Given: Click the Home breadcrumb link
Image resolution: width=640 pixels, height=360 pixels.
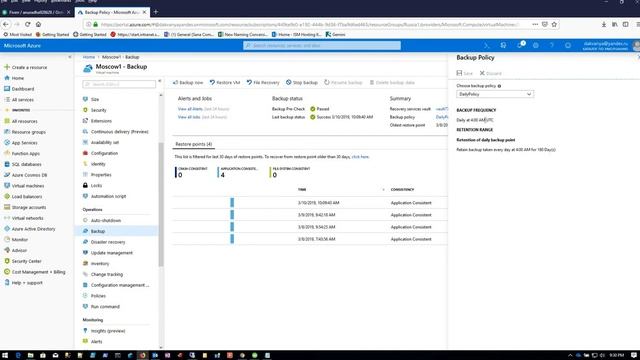Looking at the screenshot, I should (x=89, y=57).
